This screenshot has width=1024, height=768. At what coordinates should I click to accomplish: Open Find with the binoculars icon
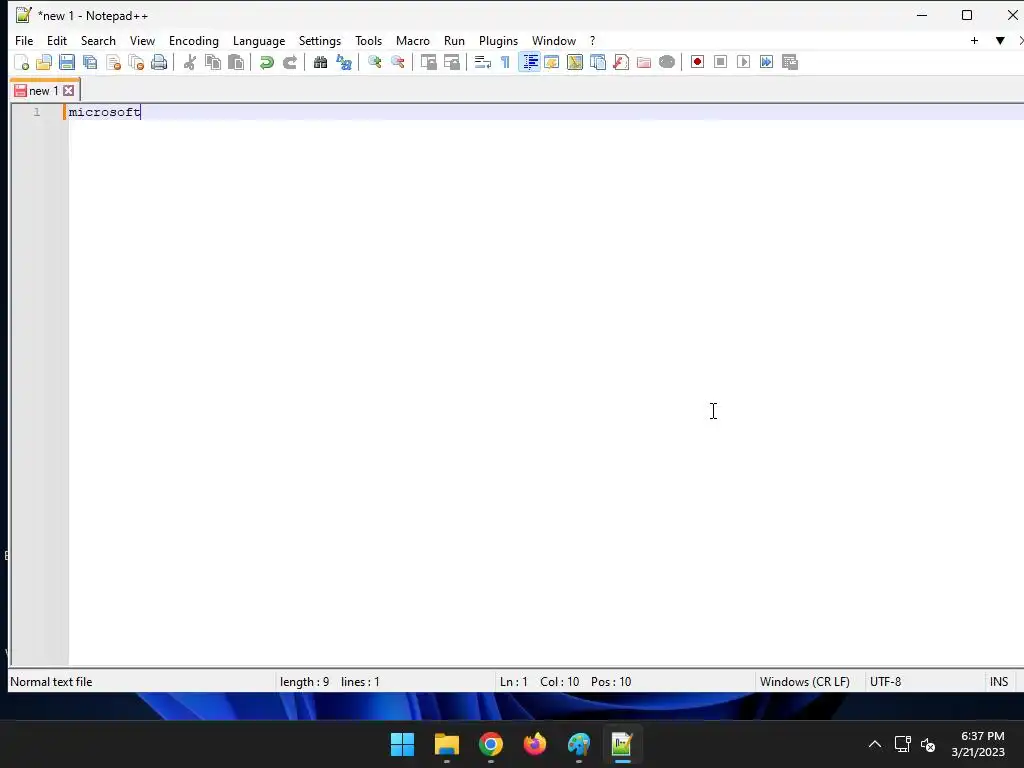[321, 62]
